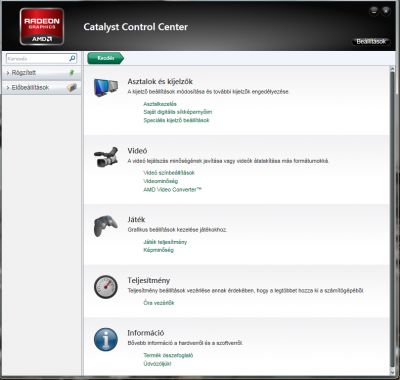Screen dimensions: 400x380
Task: Click the main panel vertical scrollbar
Action: pos(392,220)
